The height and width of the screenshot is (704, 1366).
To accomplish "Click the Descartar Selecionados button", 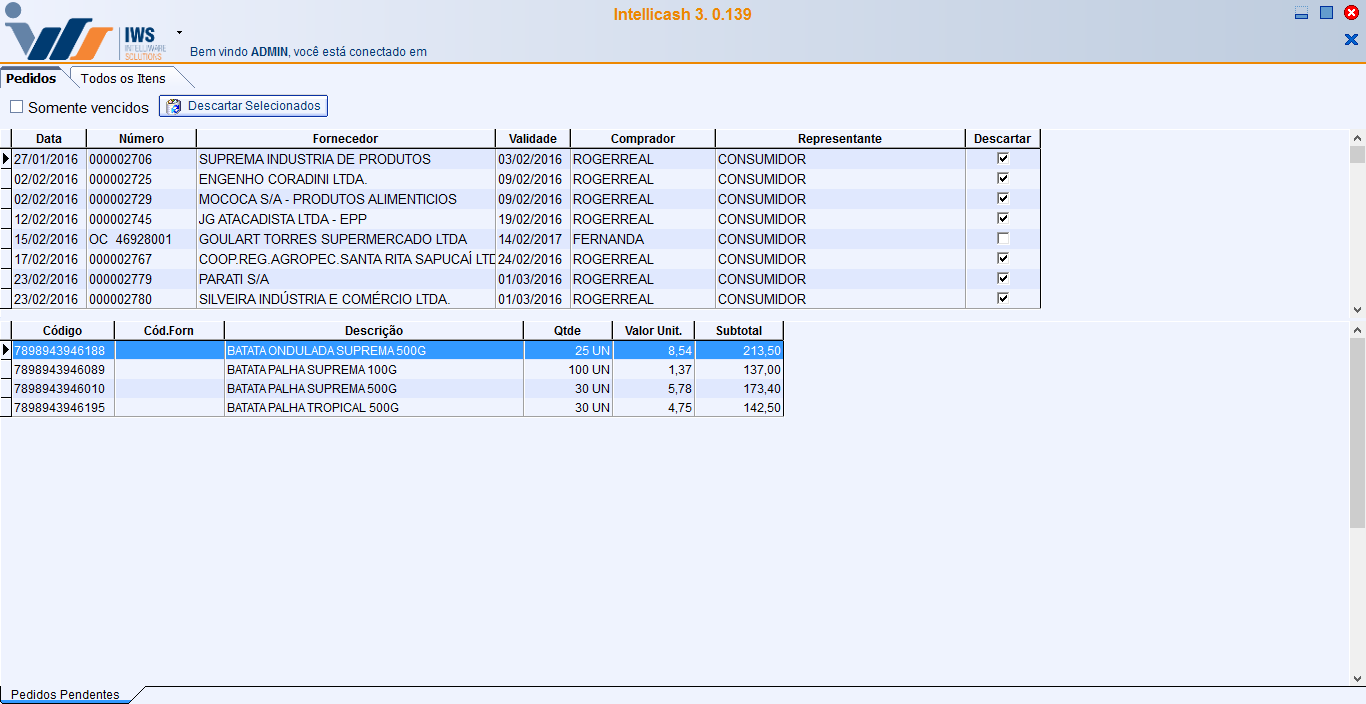I will (243, 106).
